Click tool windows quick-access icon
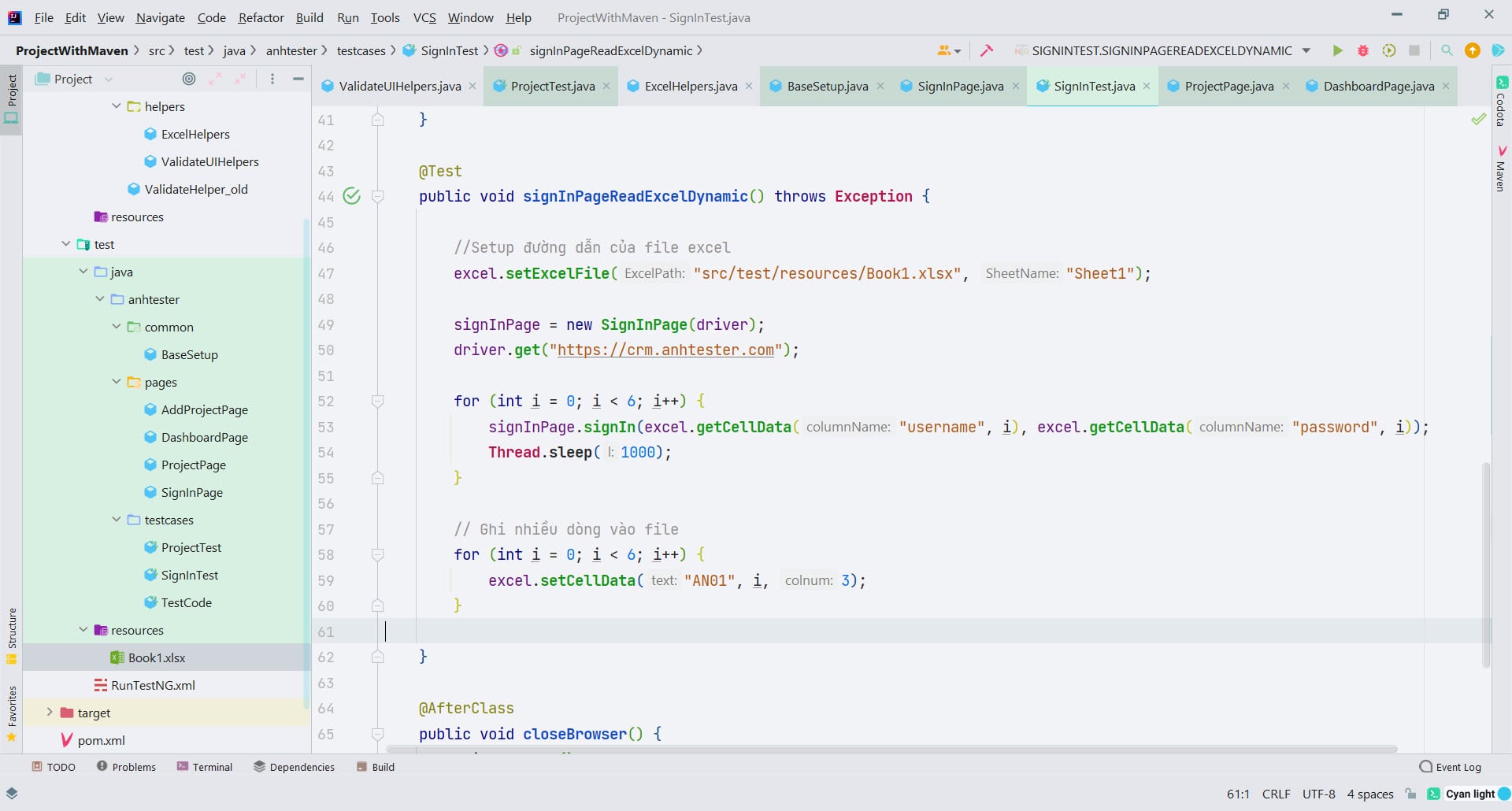Viewport: 1512px width, 811px height. 12,794
